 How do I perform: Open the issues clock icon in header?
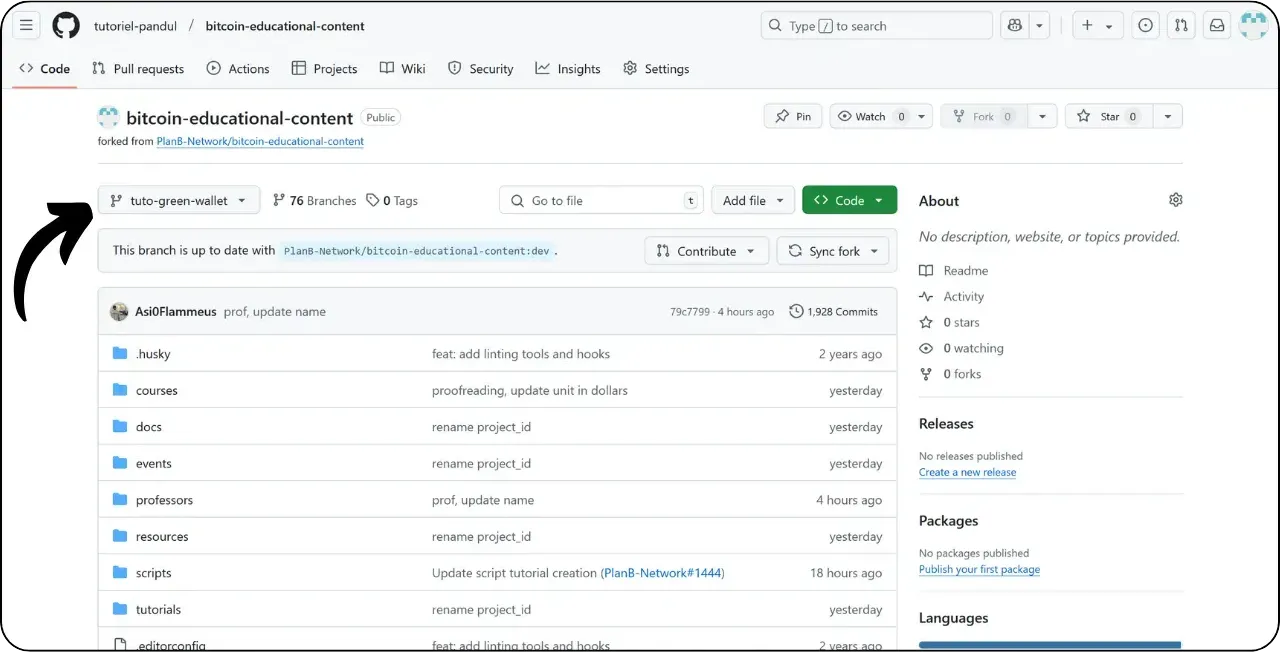tap(1145, 25)
